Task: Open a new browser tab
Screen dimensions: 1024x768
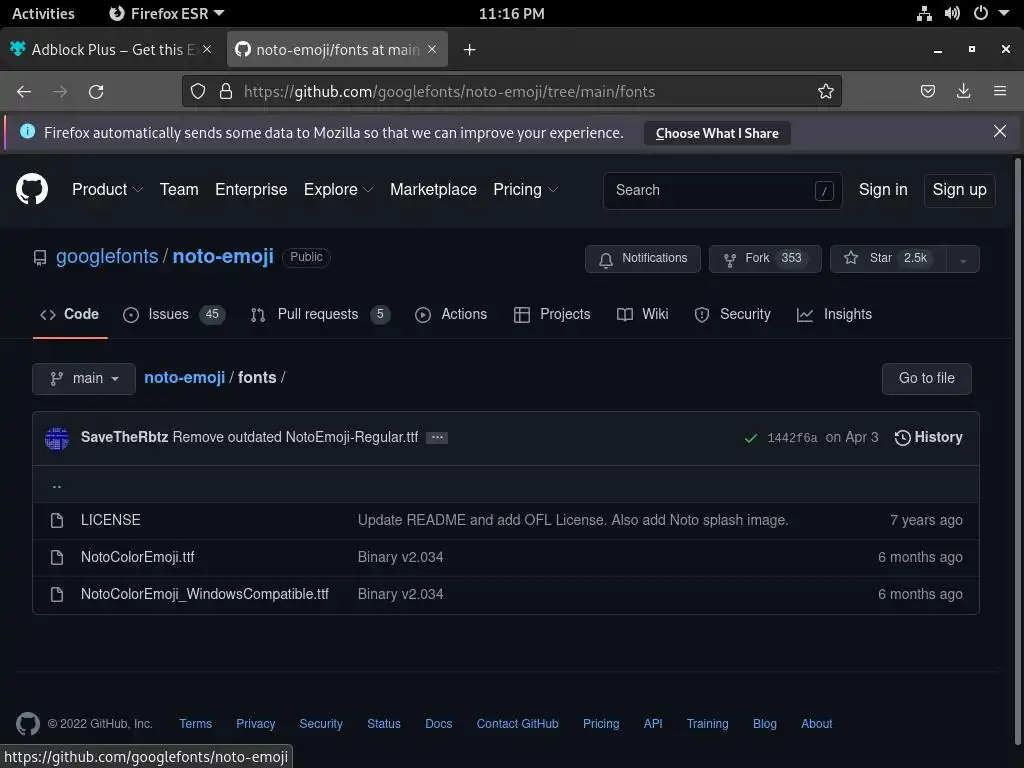Action: (470, 50)
